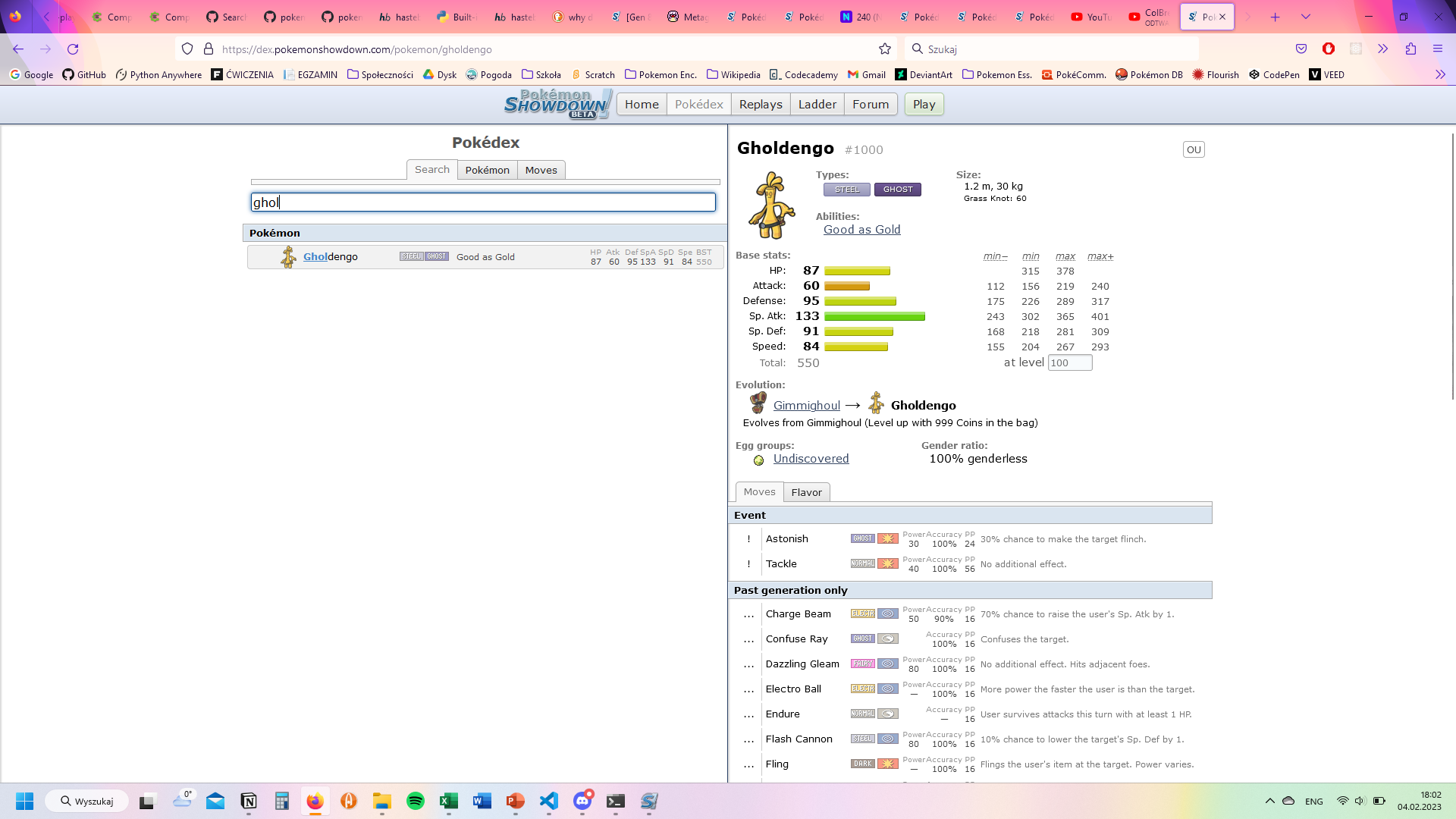Show more bookmarks chevron
The image size is (1456, 819).
coord(1440,74)
